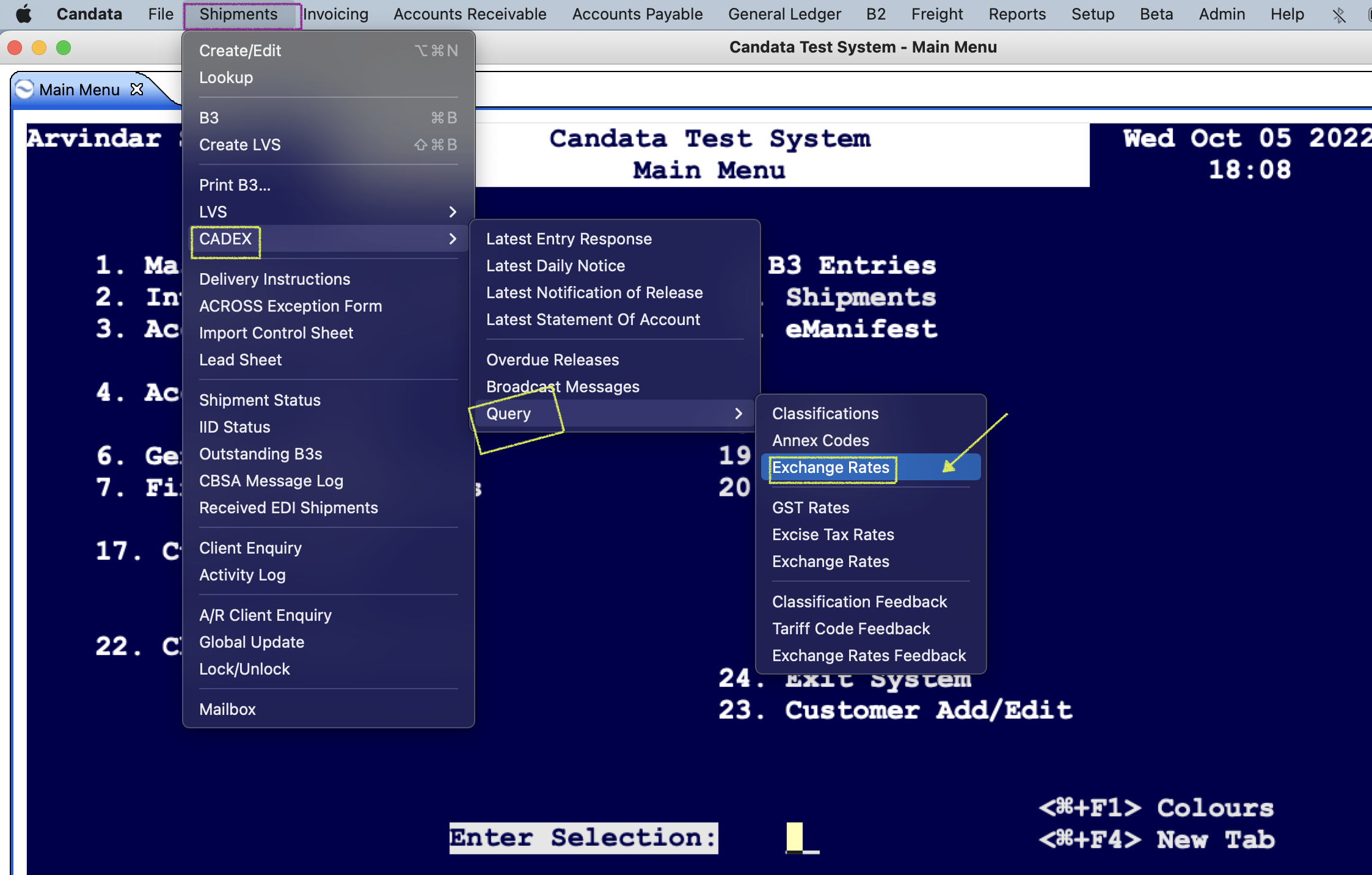
Task: Open Delivery Instructions
Action: [328, 279]
